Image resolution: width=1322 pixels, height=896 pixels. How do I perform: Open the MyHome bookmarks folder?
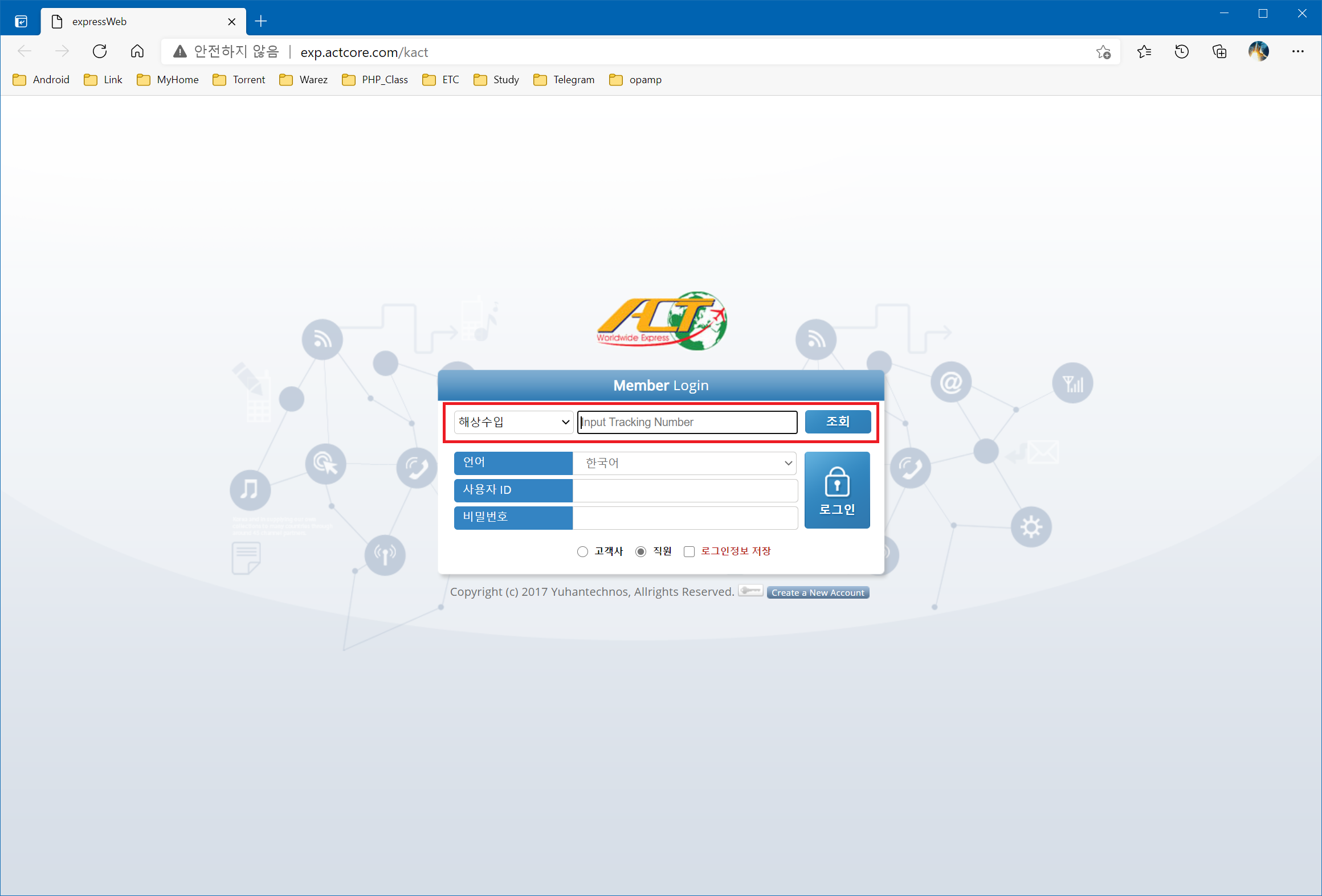point(168,80)
